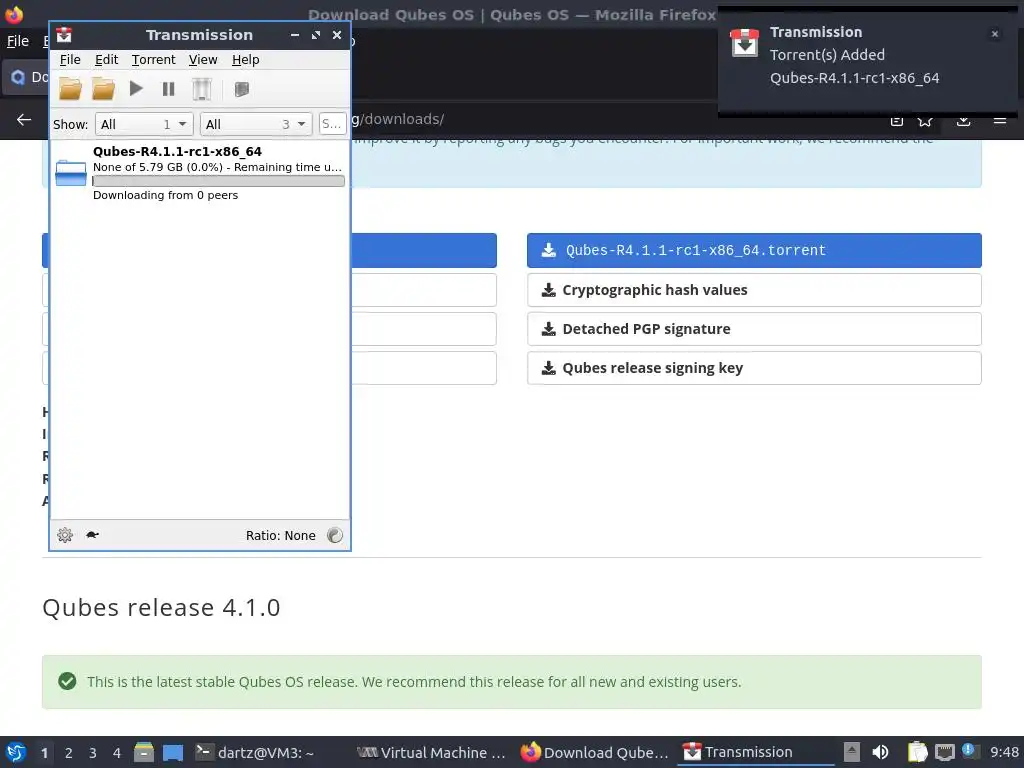Open Firefox File menu

click(18, 41)
